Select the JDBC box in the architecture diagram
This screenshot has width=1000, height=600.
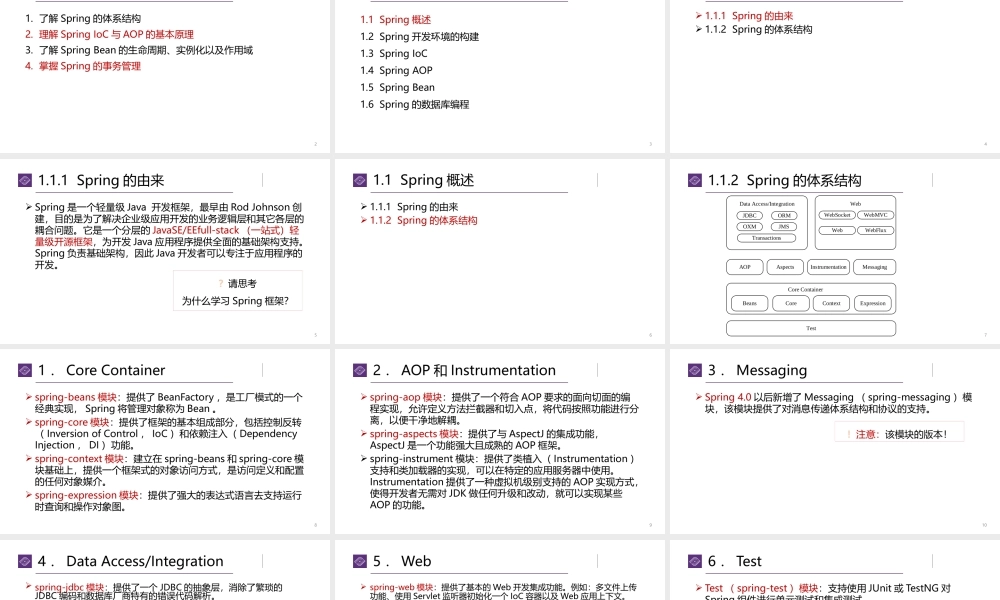point(750,215)
